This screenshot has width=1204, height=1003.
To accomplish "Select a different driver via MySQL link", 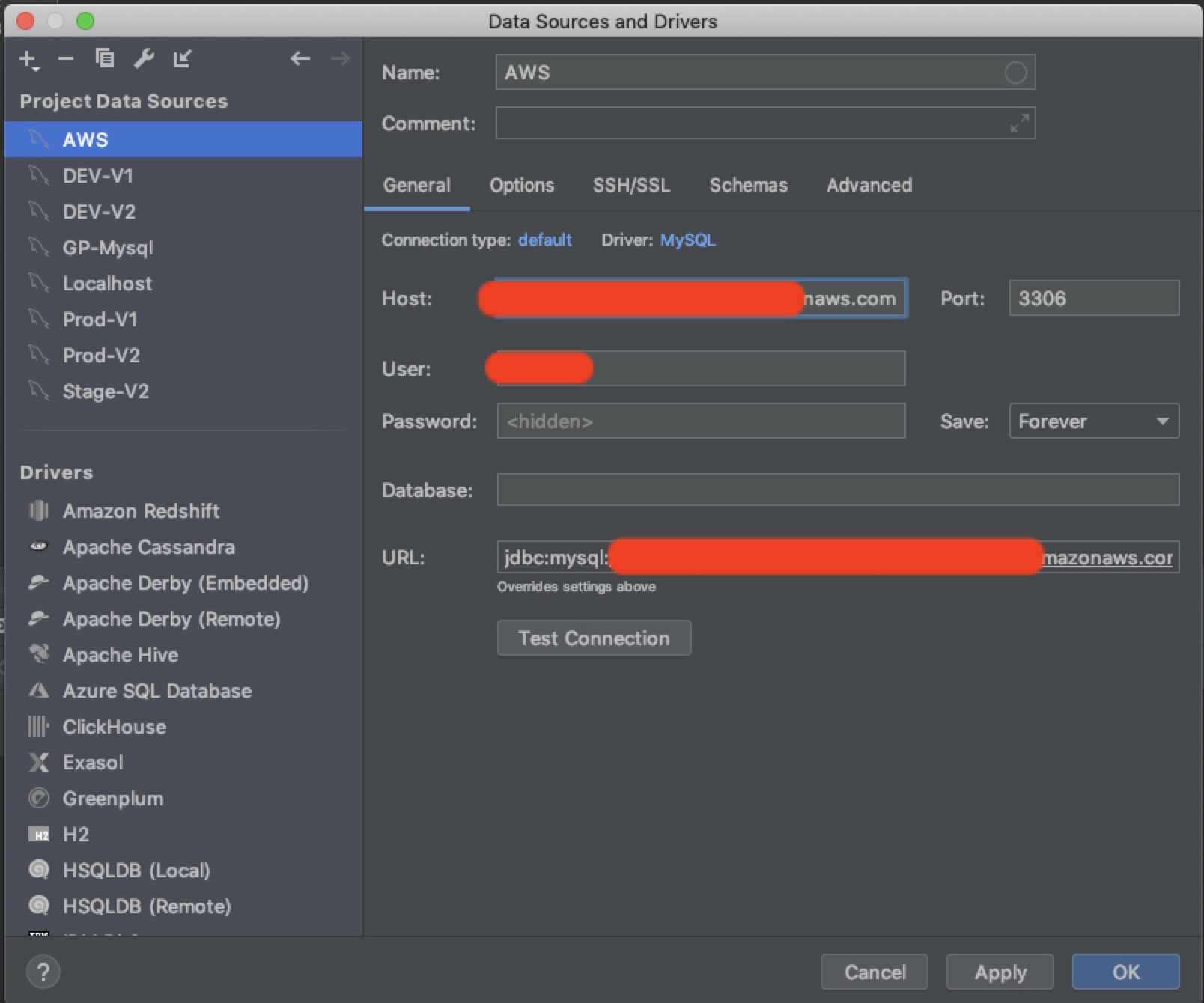I will pos(687,240).
